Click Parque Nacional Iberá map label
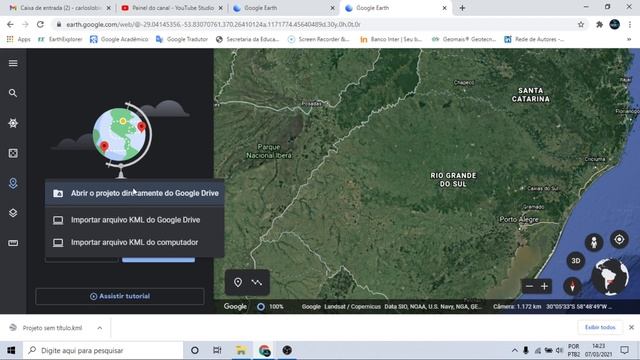The height and width of the screenshot is (360, 640). tap(269, 151)
